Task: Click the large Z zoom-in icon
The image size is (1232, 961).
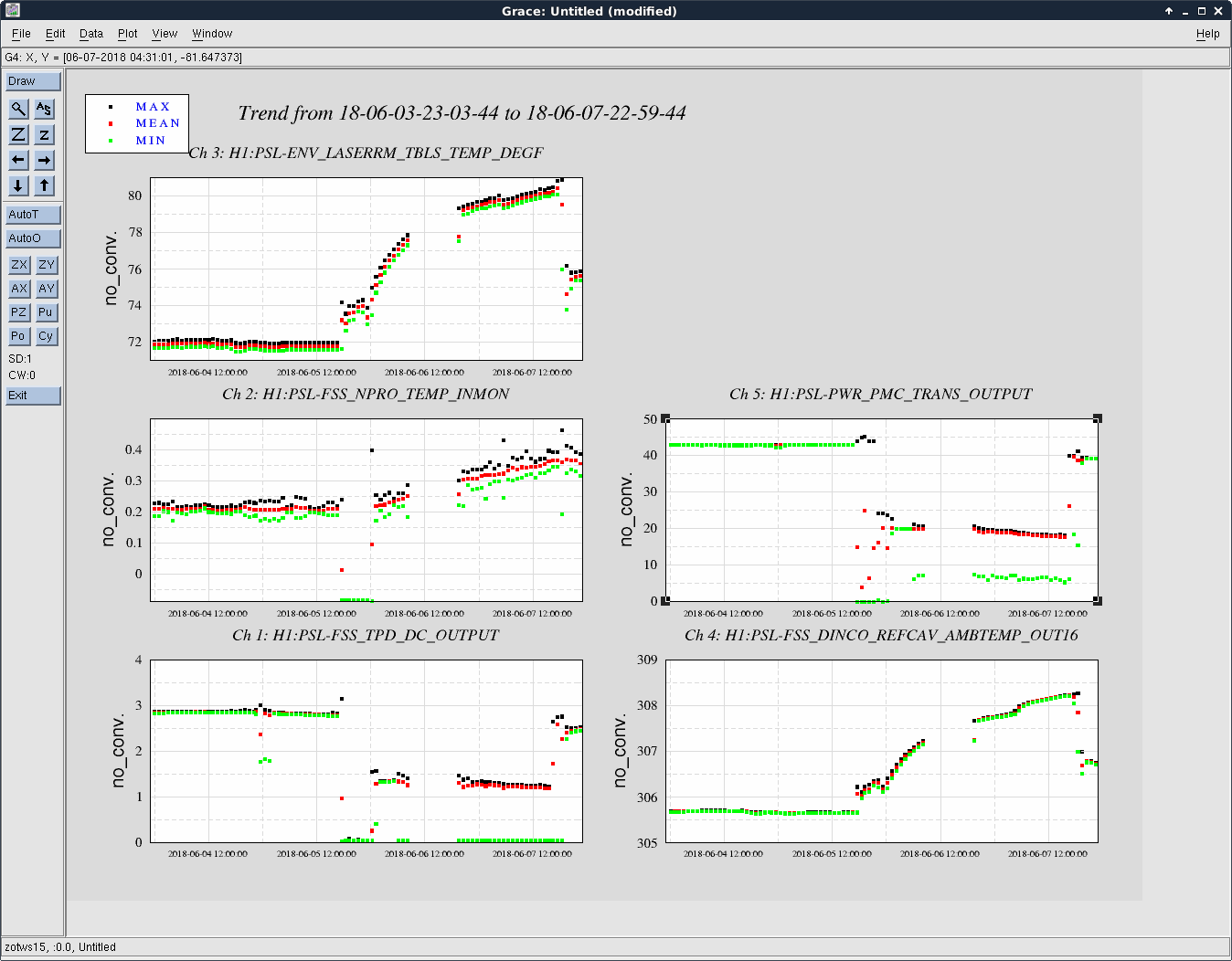Action: 18,134
